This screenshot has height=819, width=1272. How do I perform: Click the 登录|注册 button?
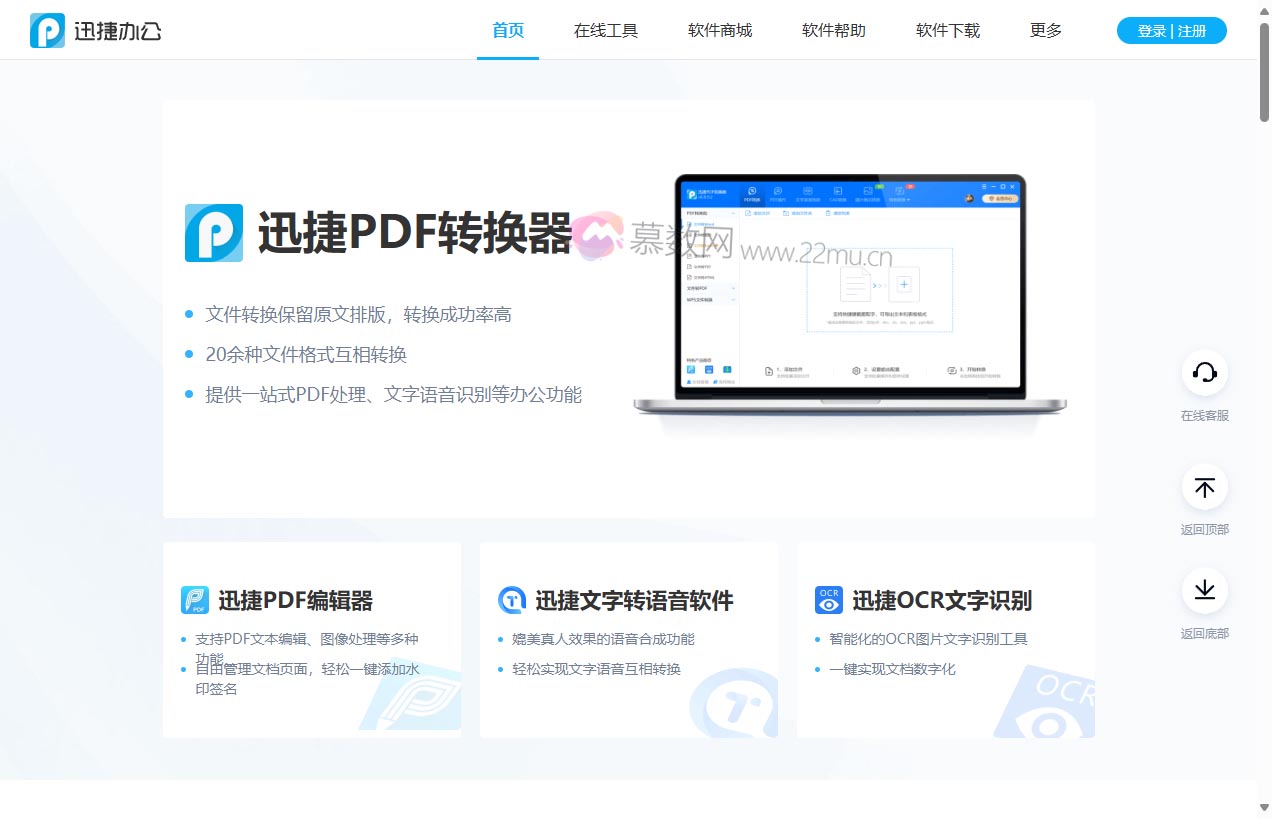[1171, 30]
